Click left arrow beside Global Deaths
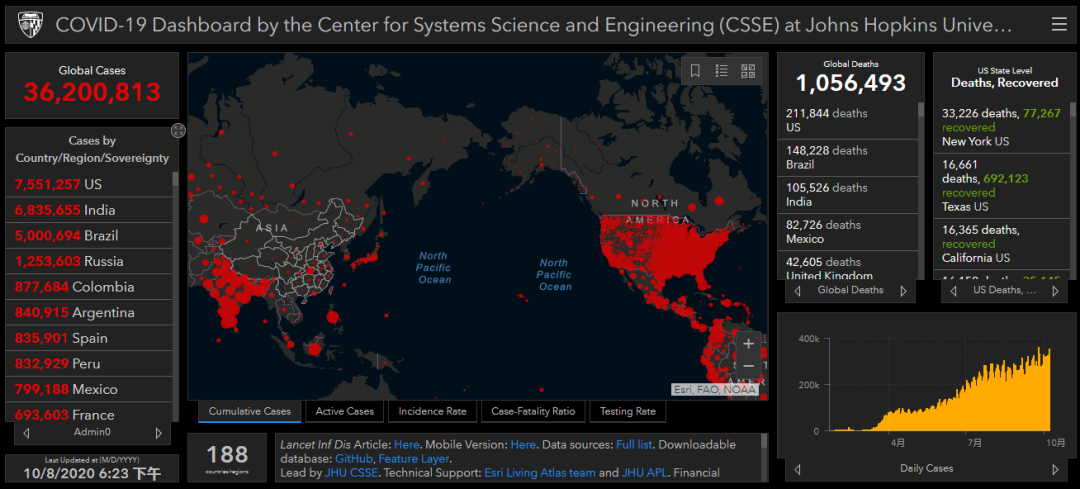Viewport: 1080px width, 489px height. [798, 291]
